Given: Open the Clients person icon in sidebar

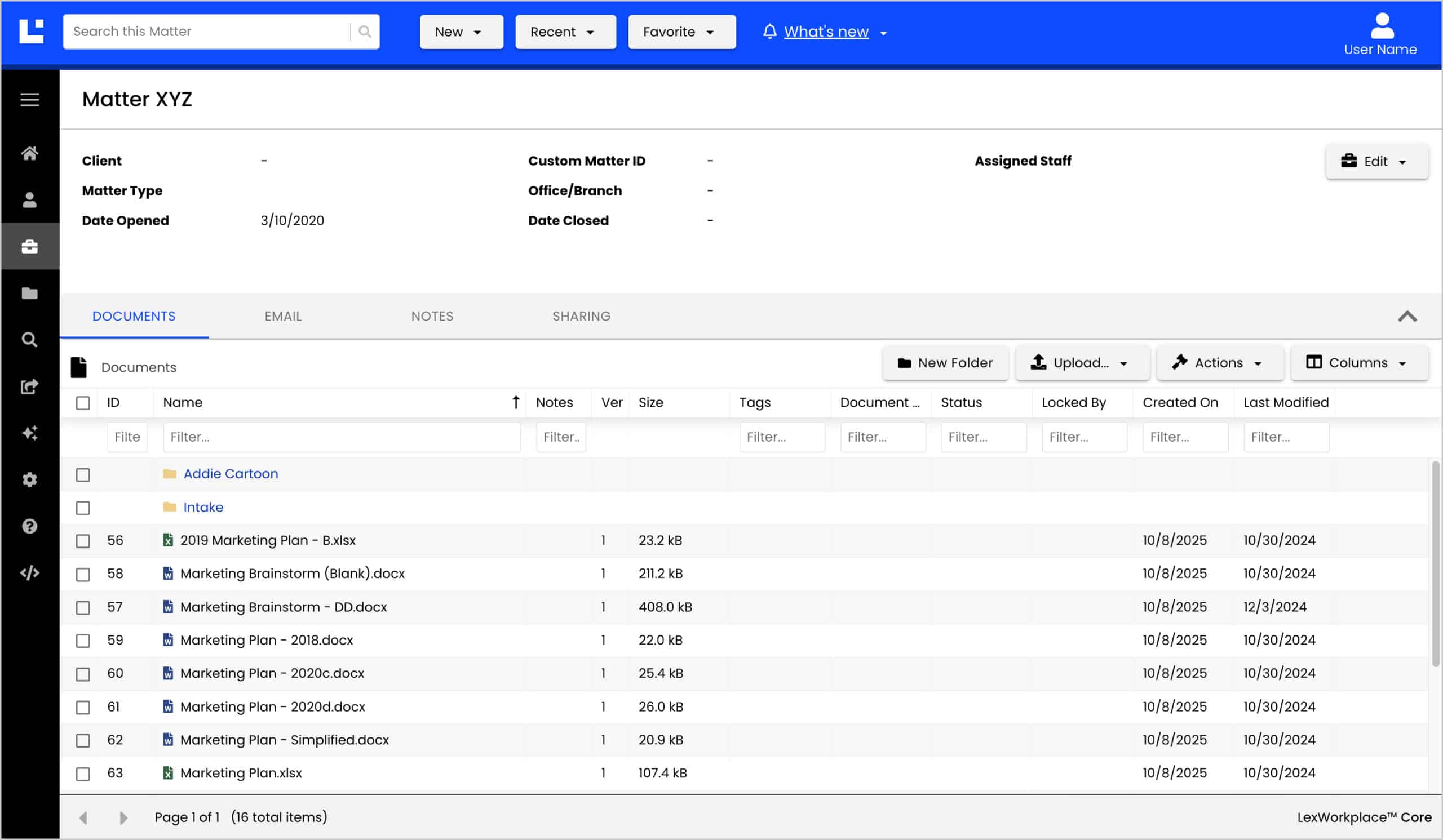Looking at the screenshot, I should pyautogui.click(x=30, y=199).
